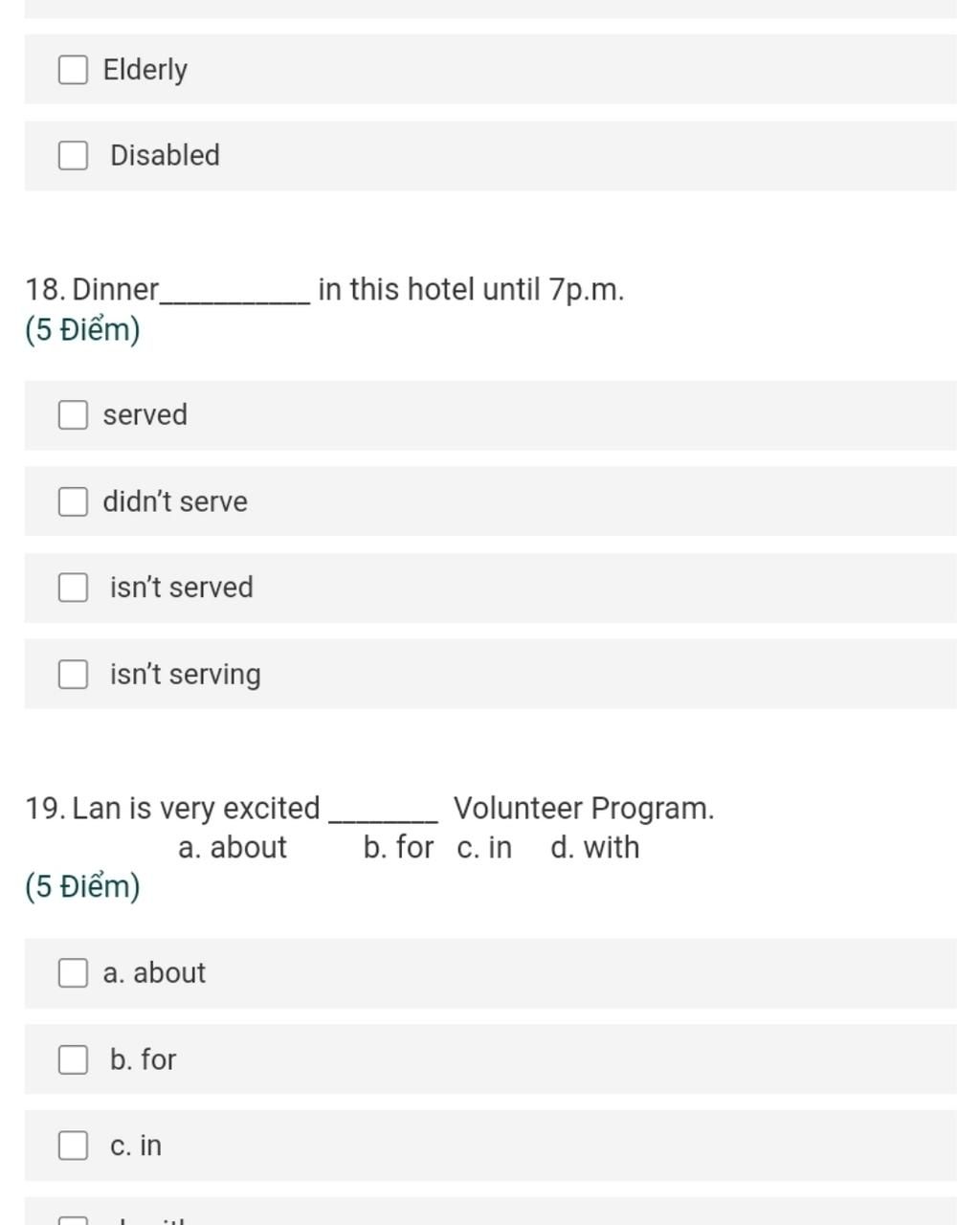Click the 'c. in' answer label
980x1225 pixels.
136,1146
